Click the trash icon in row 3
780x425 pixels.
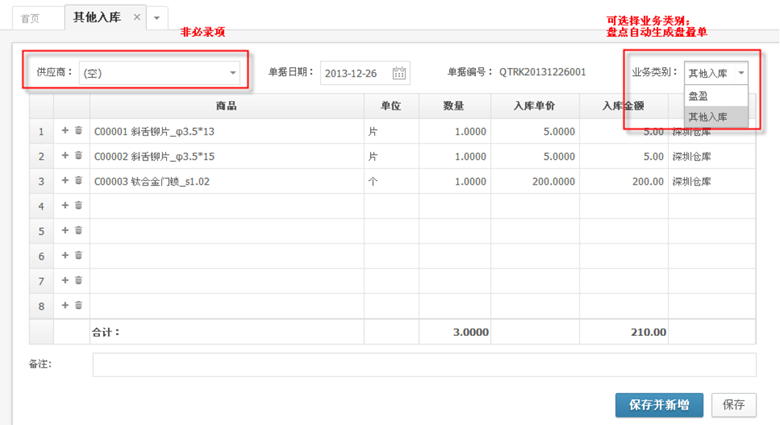[79, 180]
